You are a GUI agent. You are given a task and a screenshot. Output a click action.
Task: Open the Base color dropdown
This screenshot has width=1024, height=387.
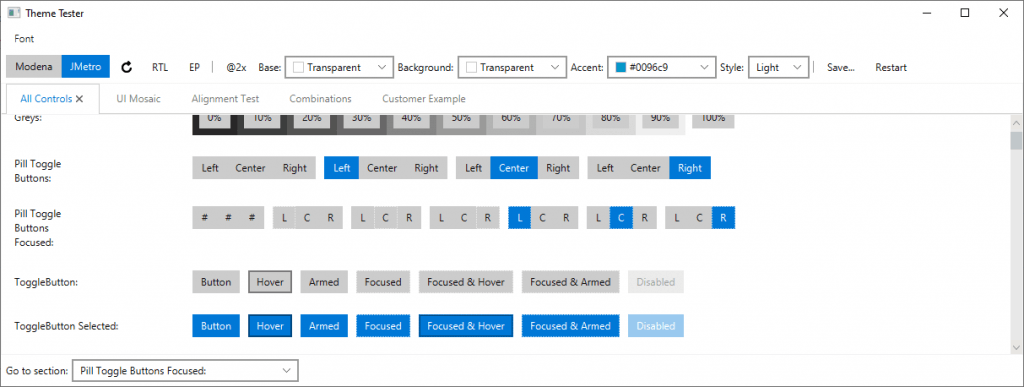click(340, 67)
